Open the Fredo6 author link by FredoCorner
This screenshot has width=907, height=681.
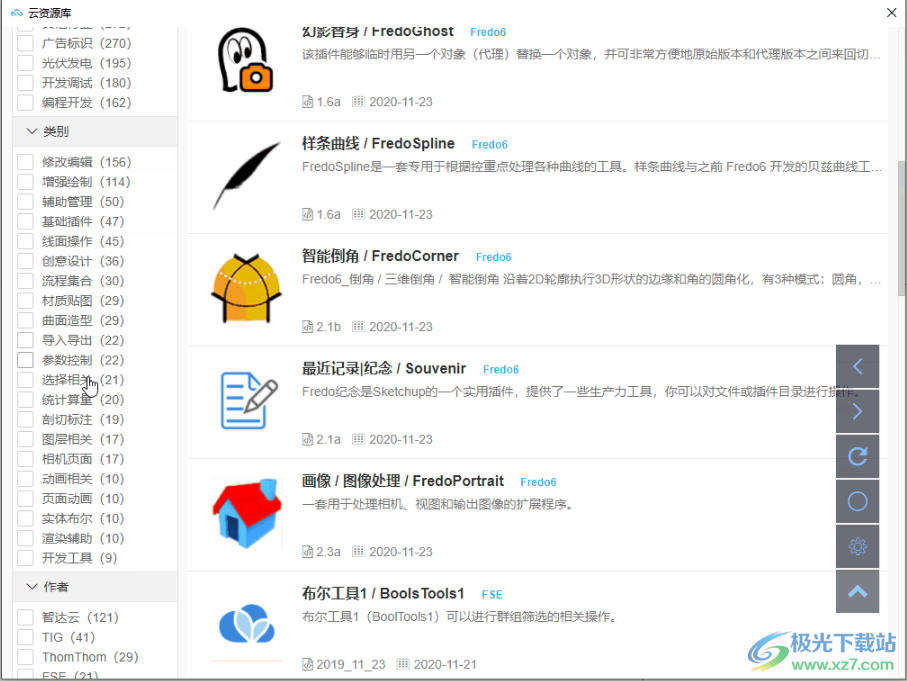[x=493, y=257]
